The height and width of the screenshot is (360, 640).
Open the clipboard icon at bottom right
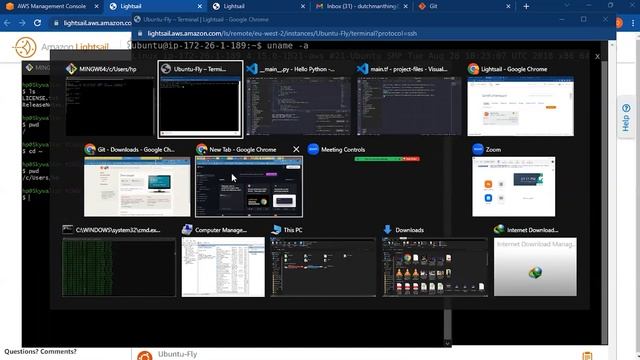(587, 356)
